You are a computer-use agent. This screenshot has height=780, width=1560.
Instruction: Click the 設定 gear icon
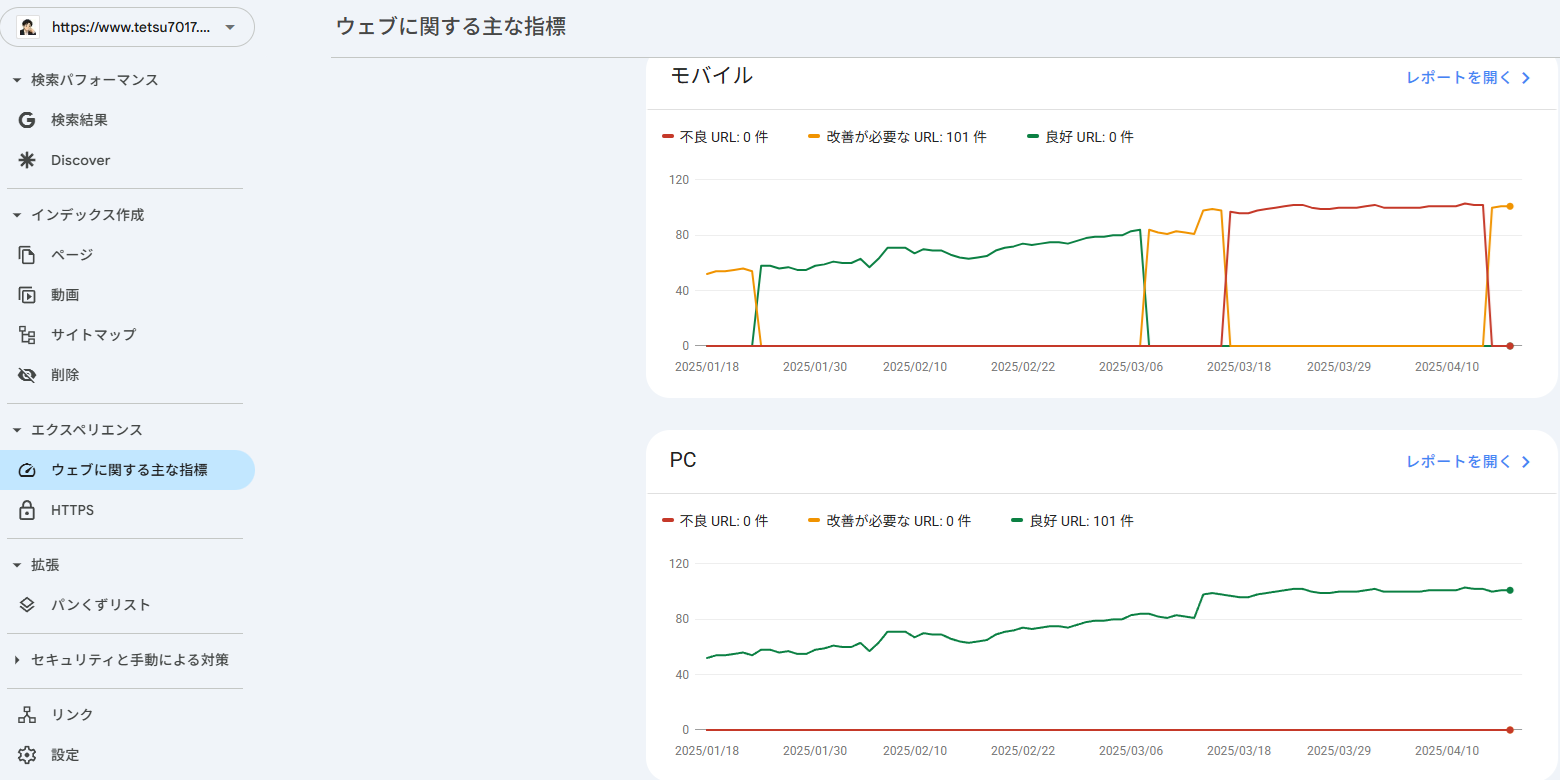27,755
